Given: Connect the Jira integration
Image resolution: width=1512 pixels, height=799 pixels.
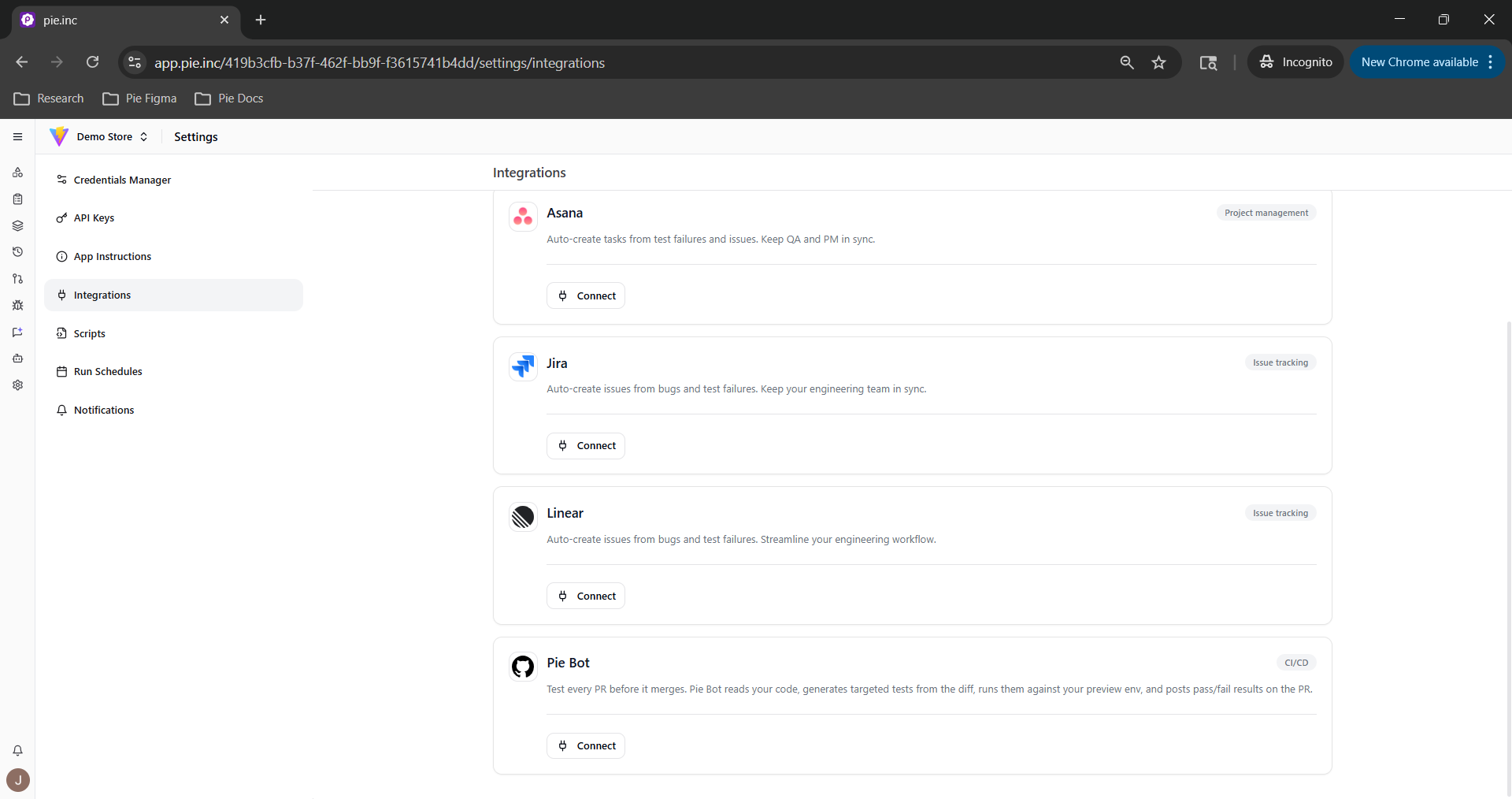Looking at the screenshot, I should (x=586, y=446).
